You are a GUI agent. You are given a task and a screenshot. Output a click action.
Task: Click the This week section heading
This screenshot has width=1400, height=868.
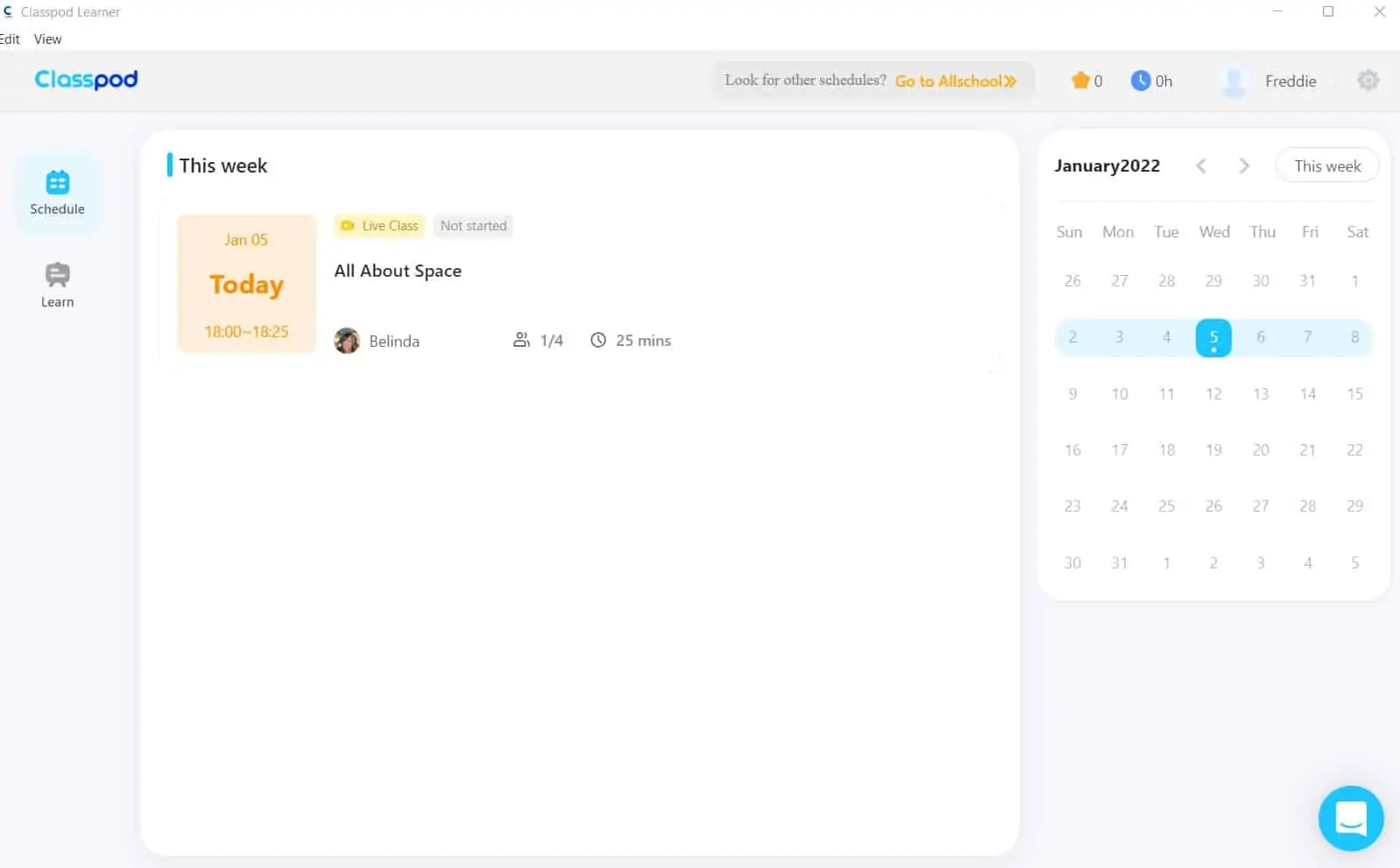click(x=223, y=166)
